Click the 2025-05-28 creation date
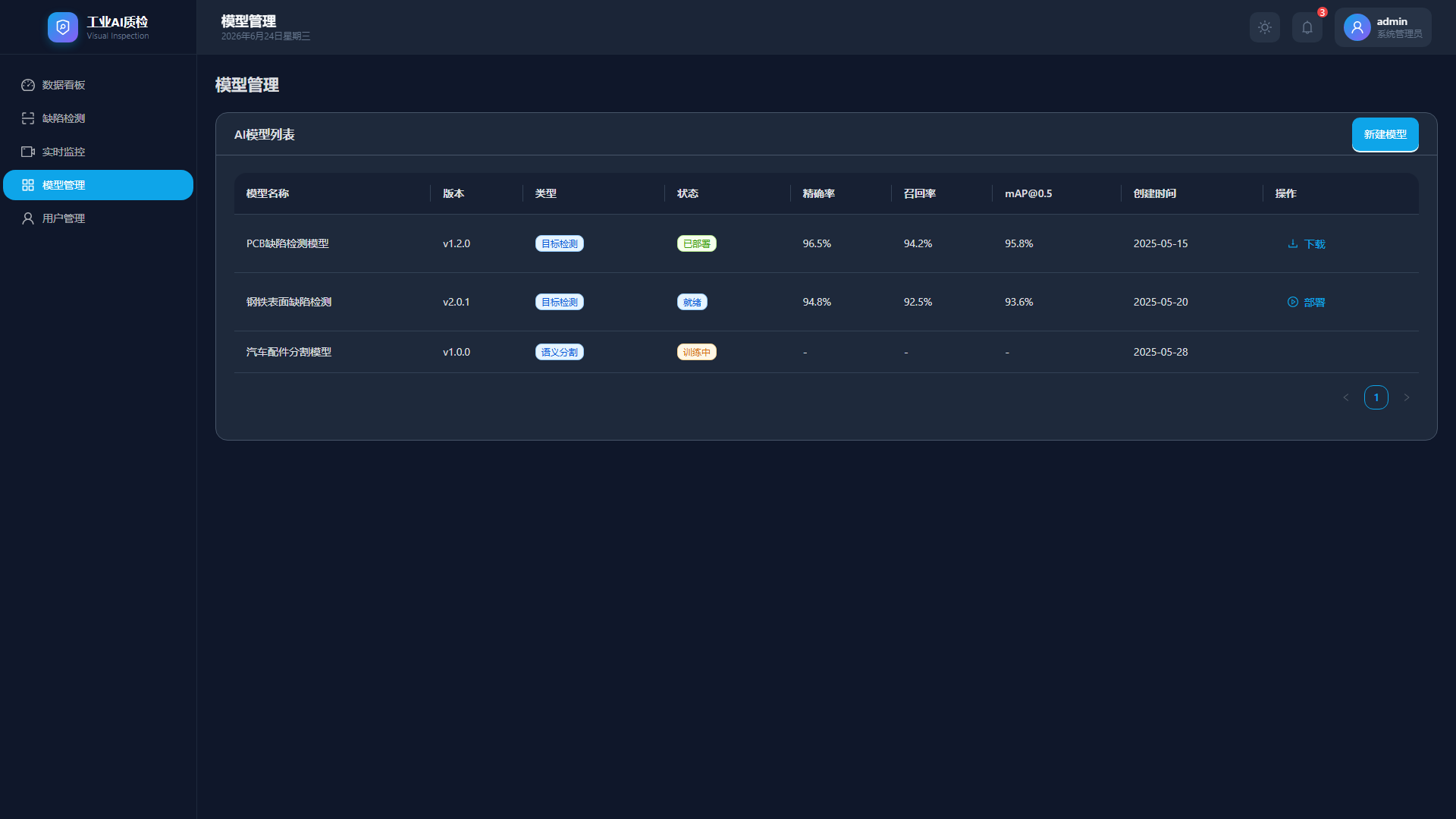Screen dimensions: 1456x819 point(1161,352)
